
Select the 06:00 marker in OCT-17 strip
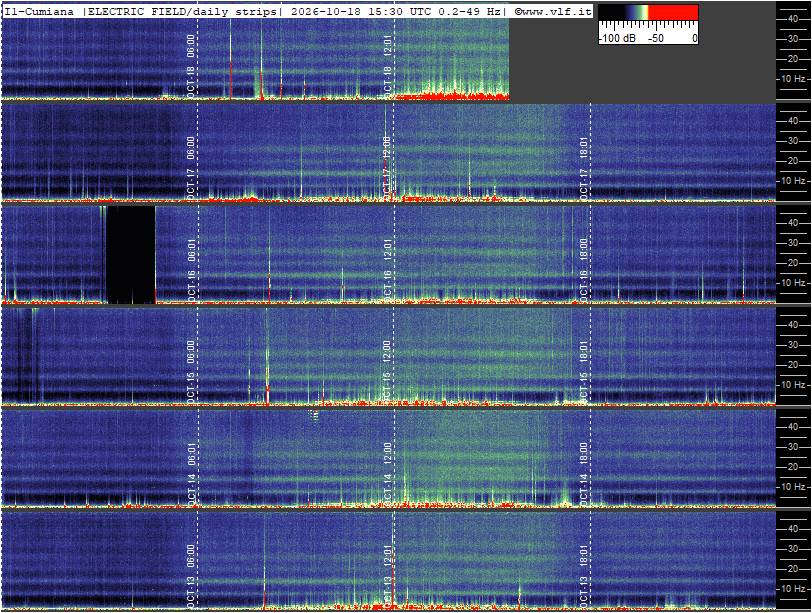coord(191,148)
